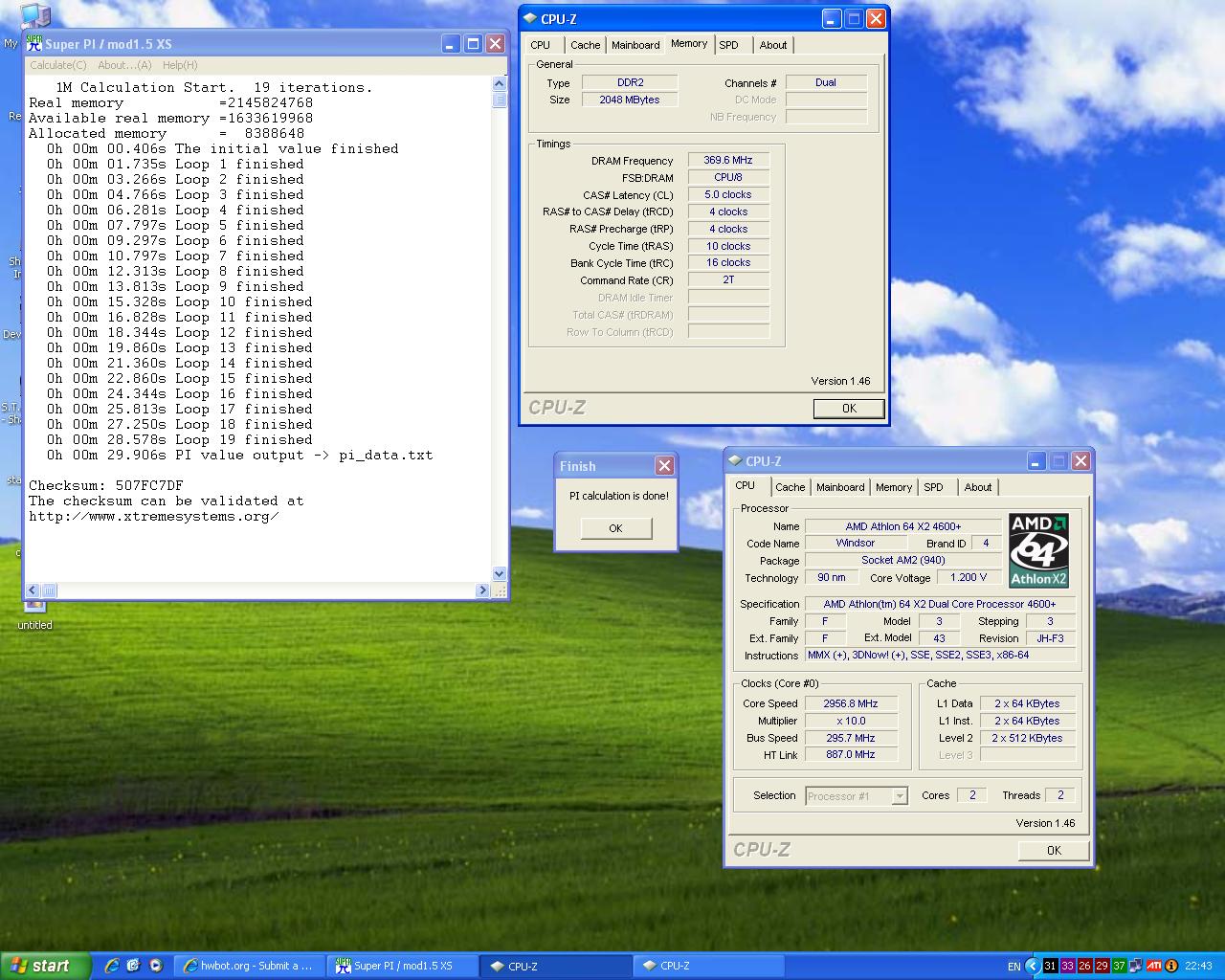Click the second quick launch icon
The height and width of the screenshot is (980, 1225).
point(133,966)
